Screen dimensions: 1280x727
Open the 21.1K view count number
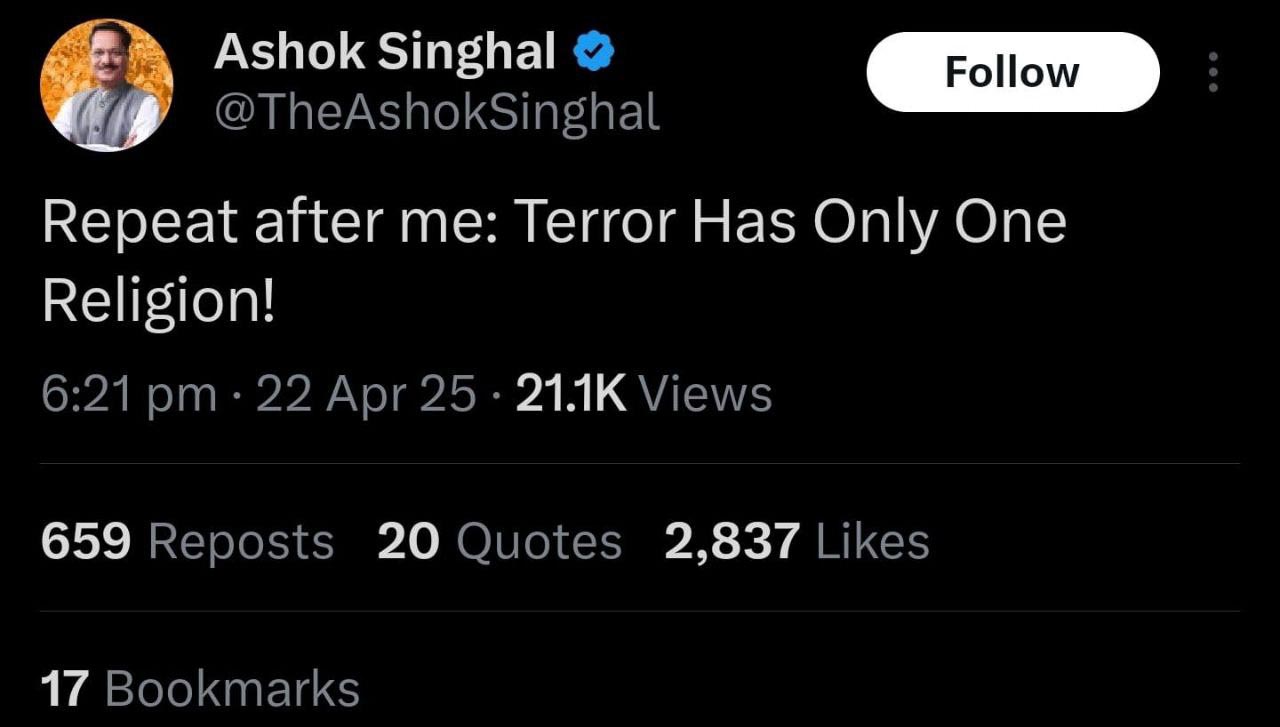coord(570,394)
